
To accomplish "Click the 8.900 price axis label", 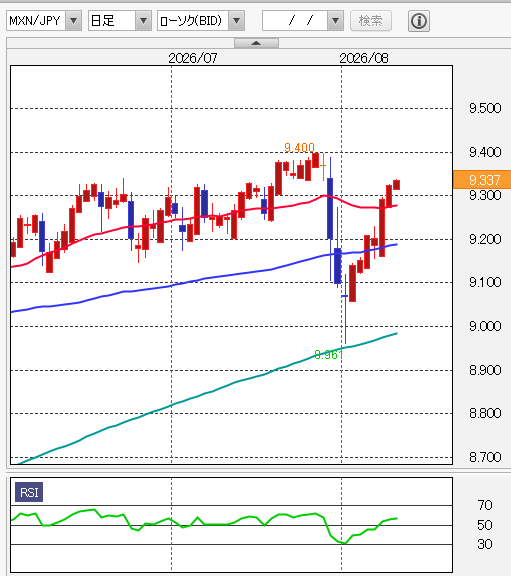I will (485, 370).
